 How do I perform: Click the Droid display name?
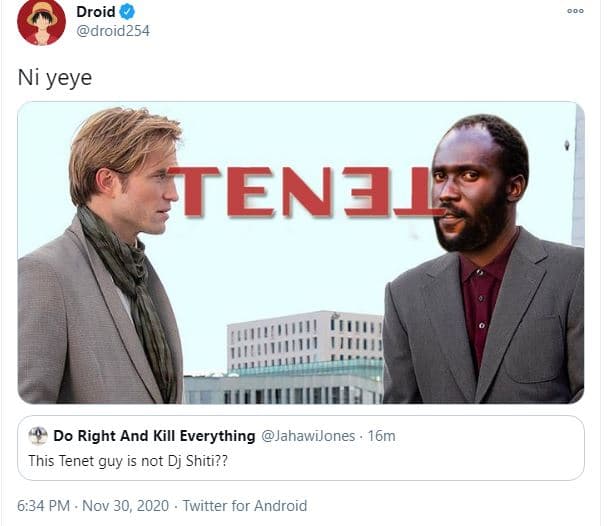[x=96, y=12]
